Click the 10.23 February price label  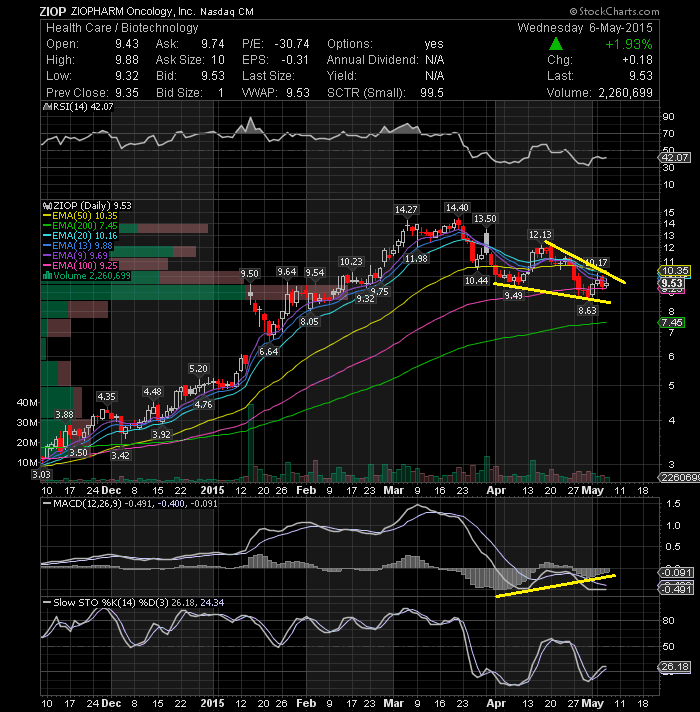pyautogui.click(x=351, y=262)
